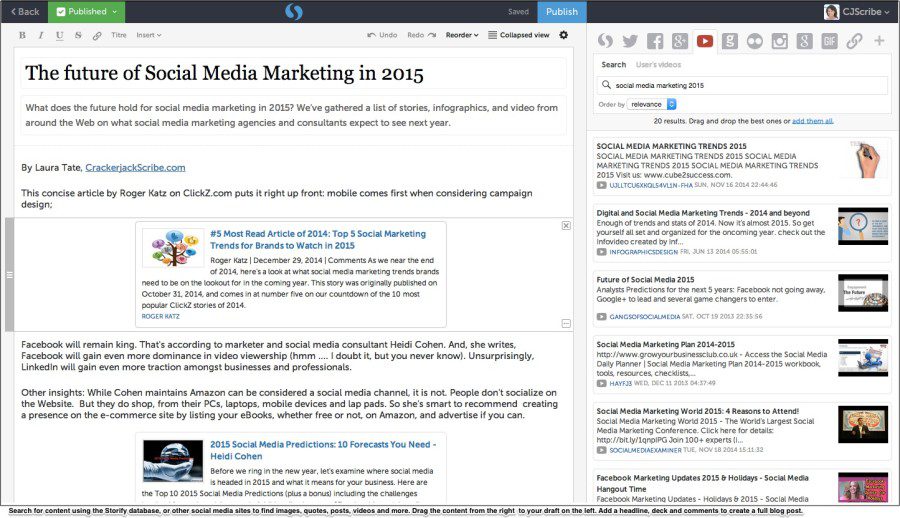Select the Twitter source icon

630,41
